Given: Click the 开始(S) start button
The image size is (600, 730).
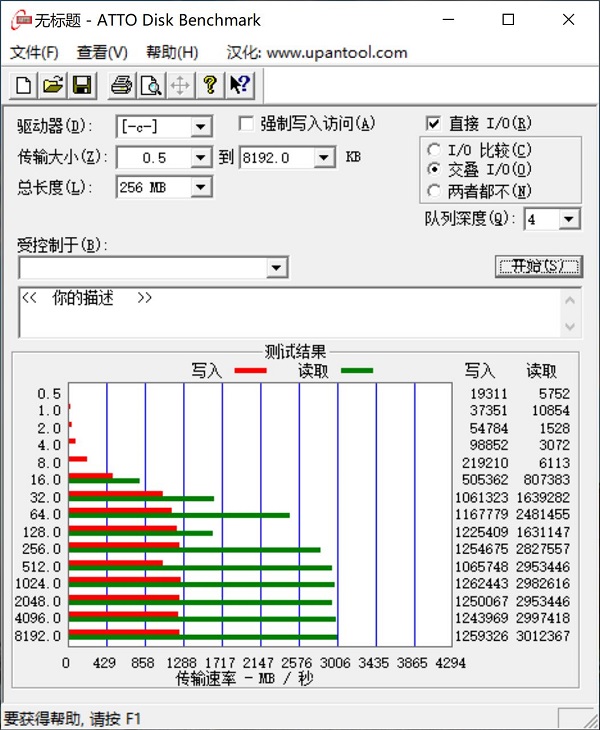Looking at the screenshot, I should tap(538, 266).
